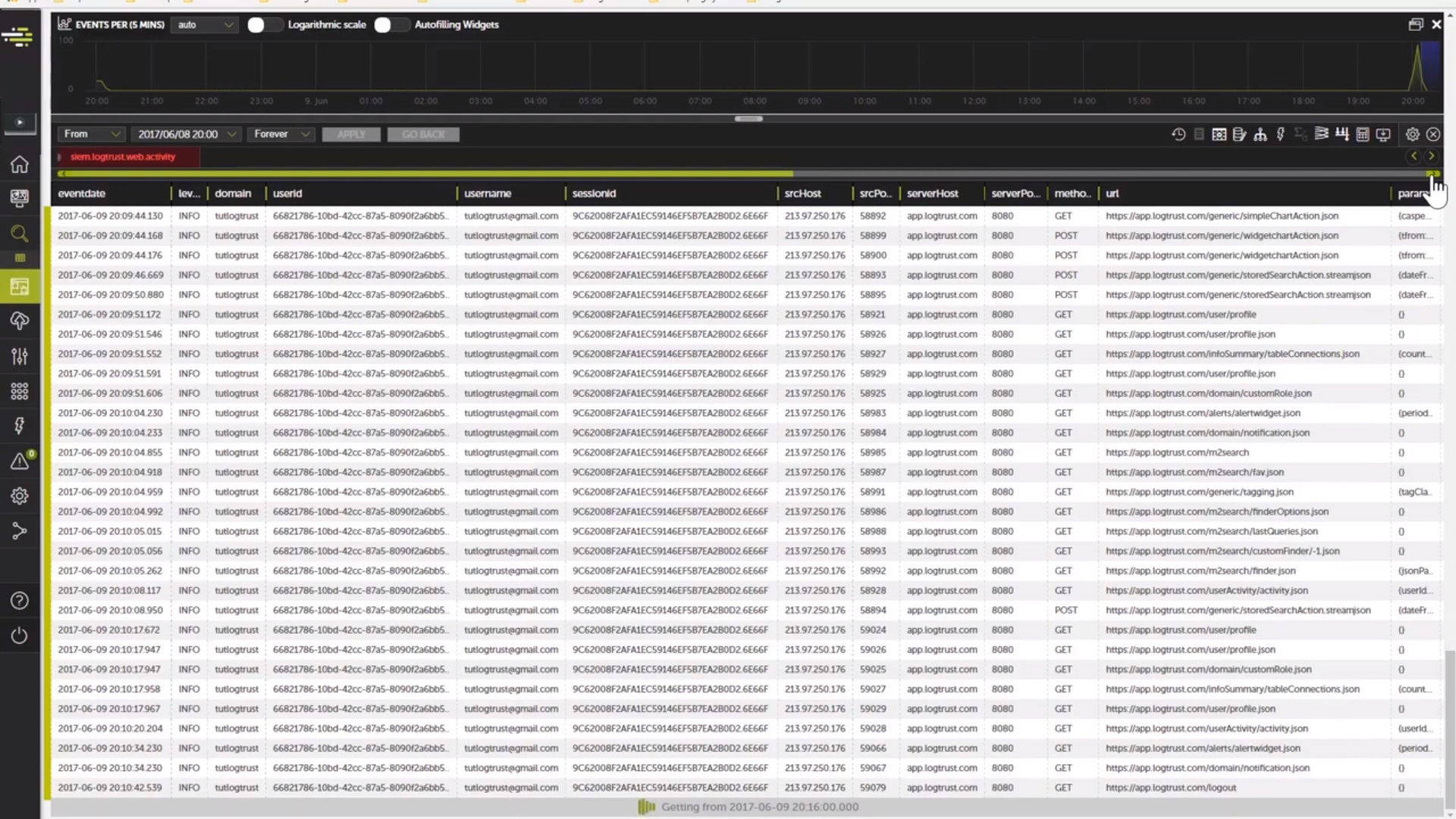The width and height of the screenshot is (1456, 819).
Task: Click the download-to-monitor toolbar icon
Action: pos(1383,134)
